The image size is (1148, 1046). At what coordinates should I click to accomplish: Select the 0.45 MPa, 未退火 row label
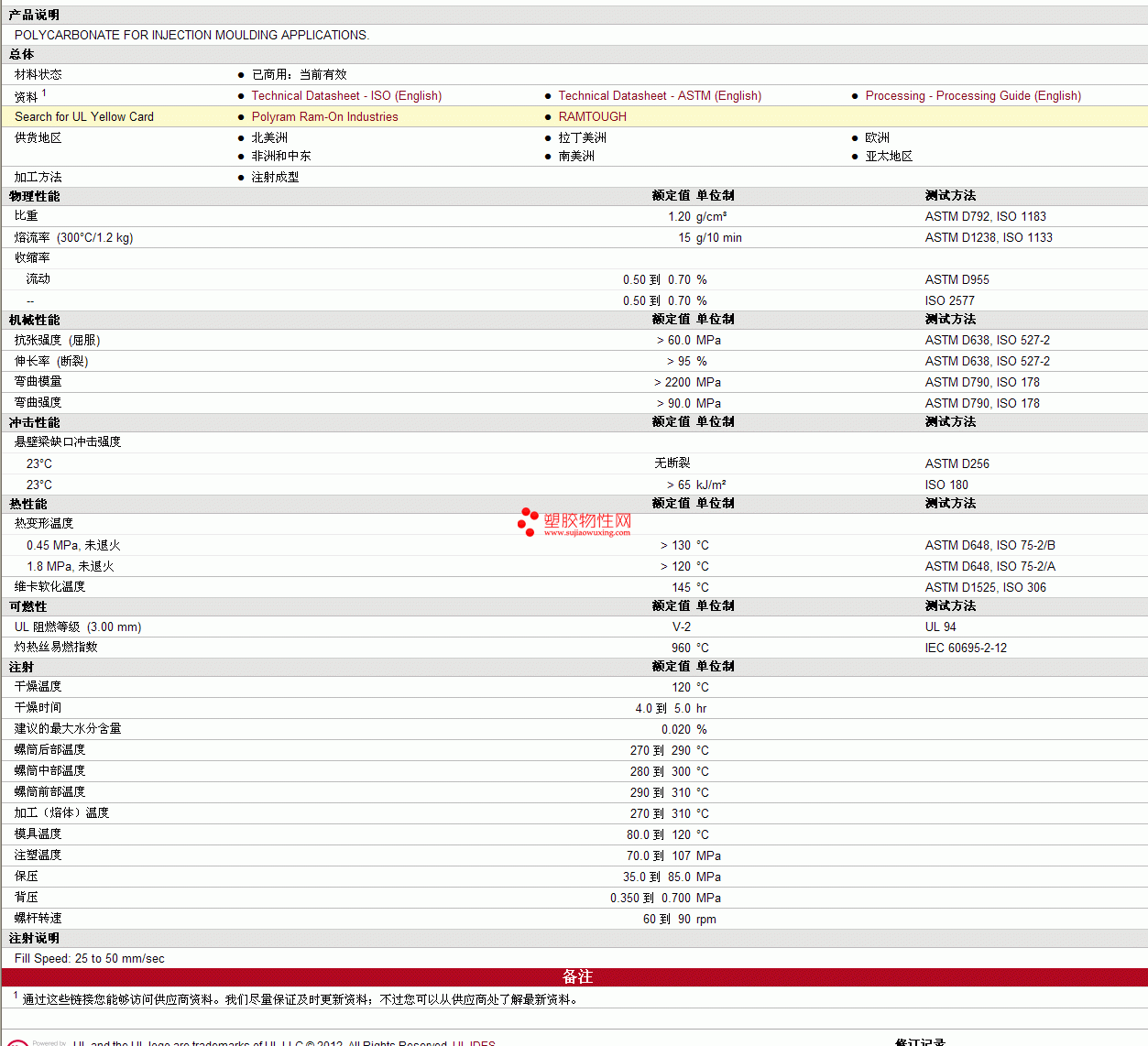pyautogui.click(x=73, y=545)
